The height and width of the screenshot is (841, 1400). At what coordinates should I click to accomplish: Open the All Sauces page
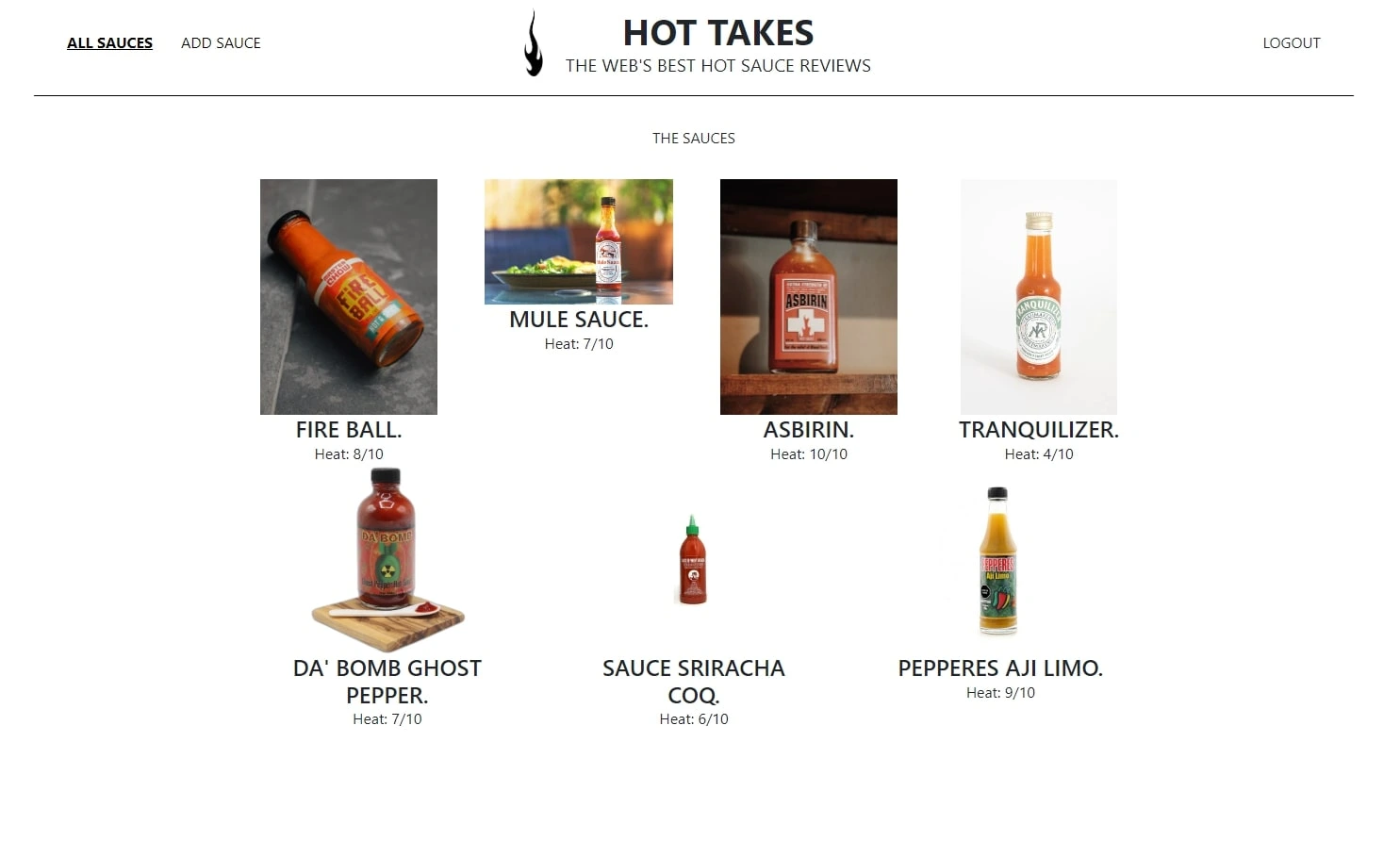click(x=109, y=43)
